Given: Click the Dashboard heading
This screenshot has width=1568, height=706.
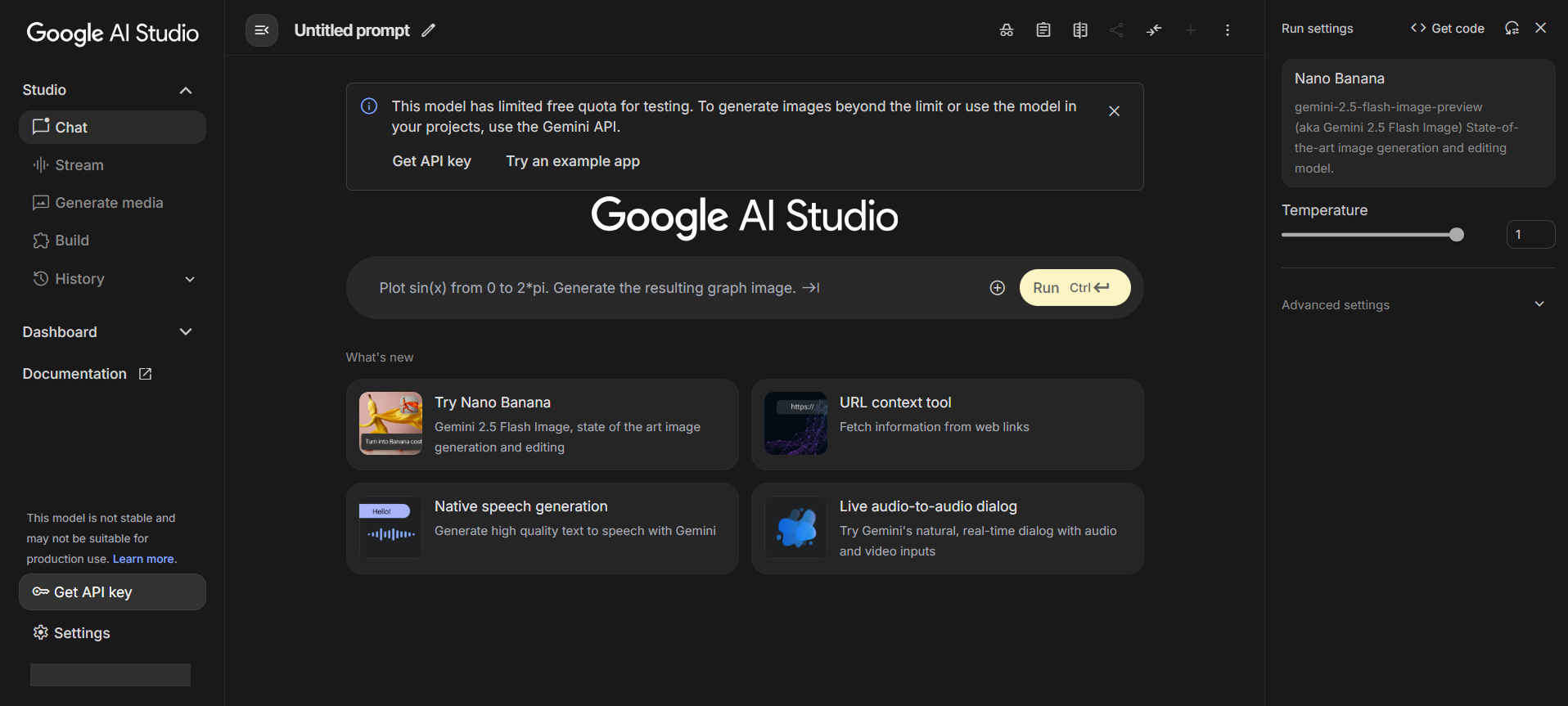Looking at the screenshot, I should (60, 332).
